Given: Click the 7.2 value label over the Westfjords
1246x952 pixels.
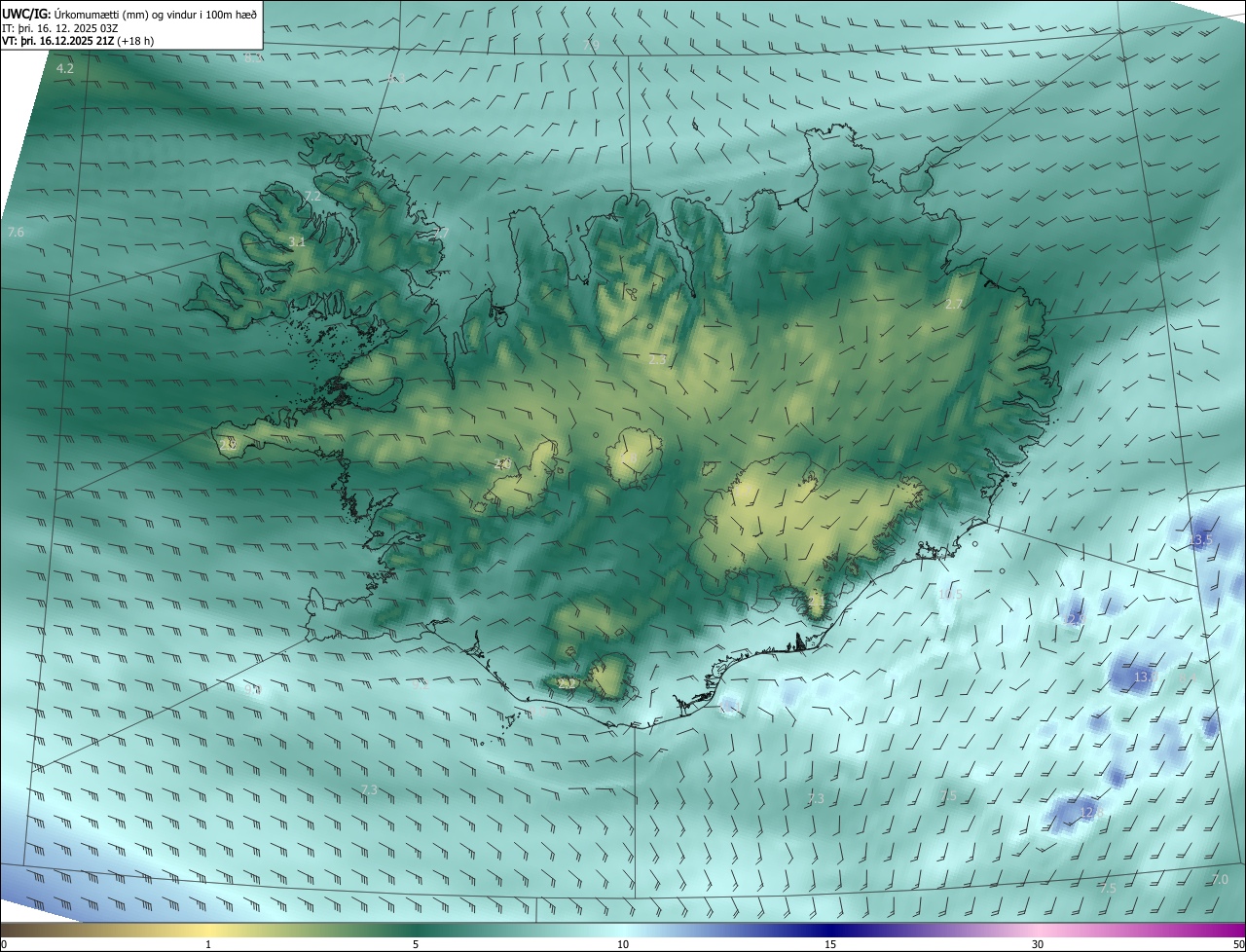Looking at the screenshot, I should [312, 196].
